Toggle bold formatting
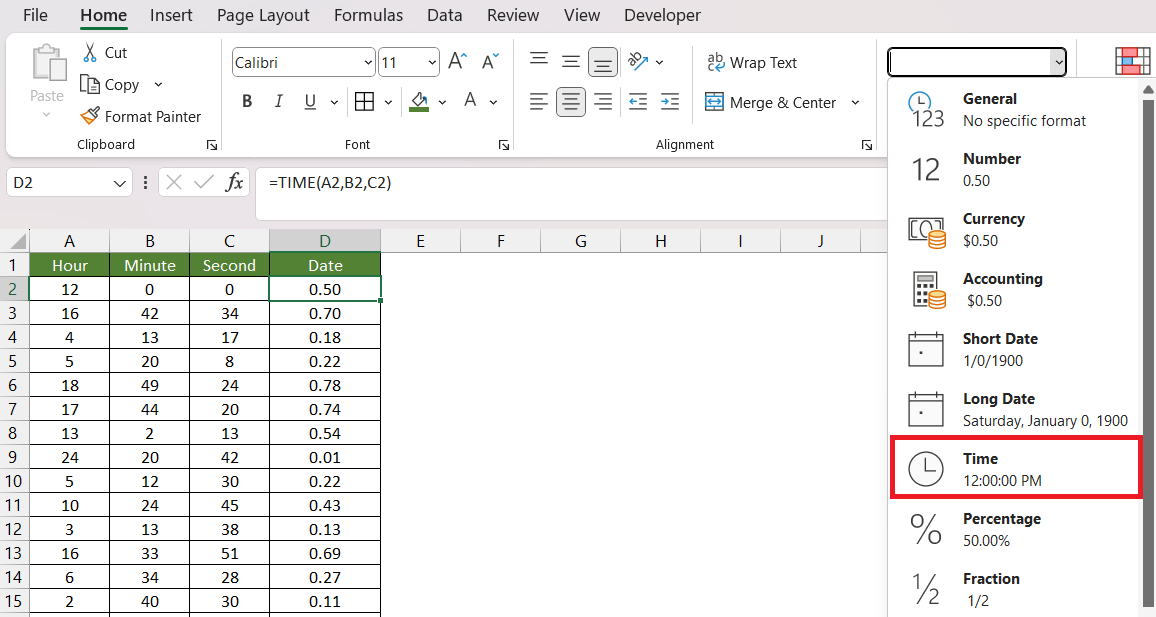1156x617 pixels. [247, 101]
